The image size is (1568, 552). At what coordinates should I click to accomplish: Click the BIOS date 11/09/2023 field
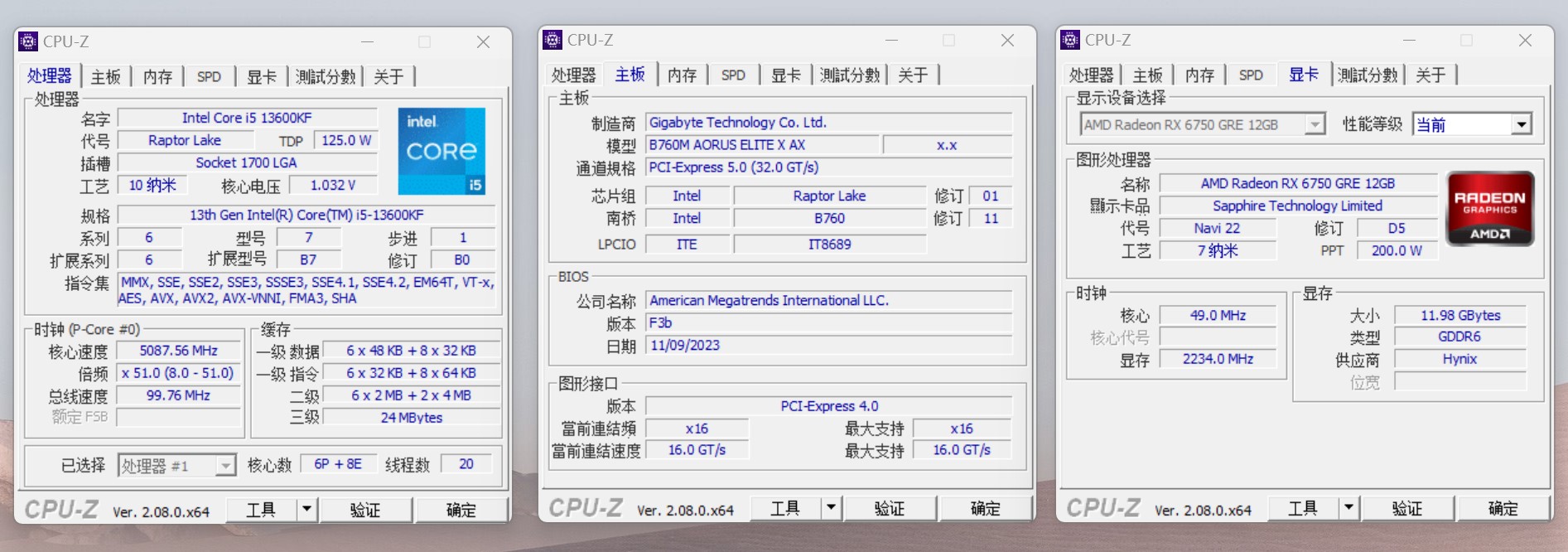click(x=828, y=345)
